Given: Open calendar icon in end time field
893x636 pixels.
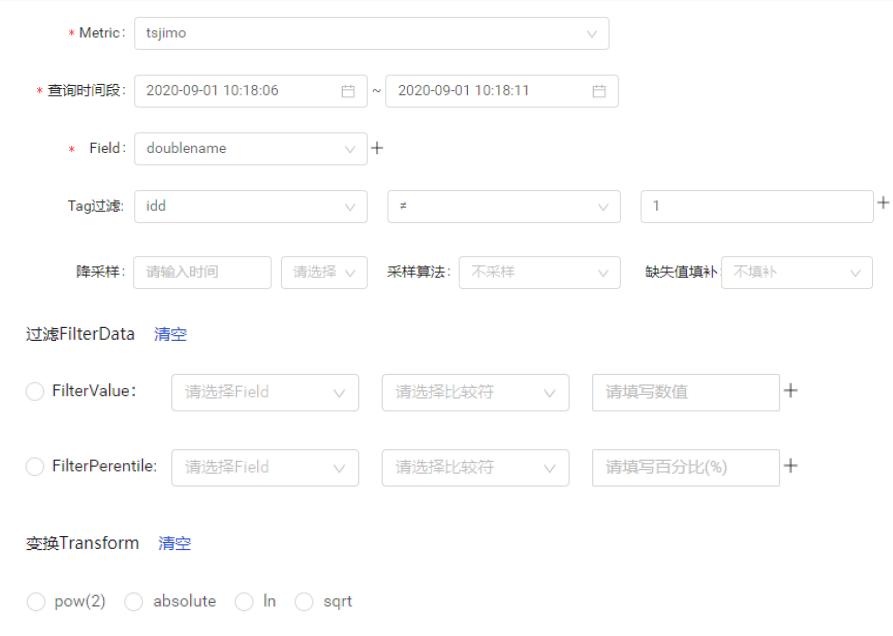Looking at the screenshot, I should (x=599, y=91).
